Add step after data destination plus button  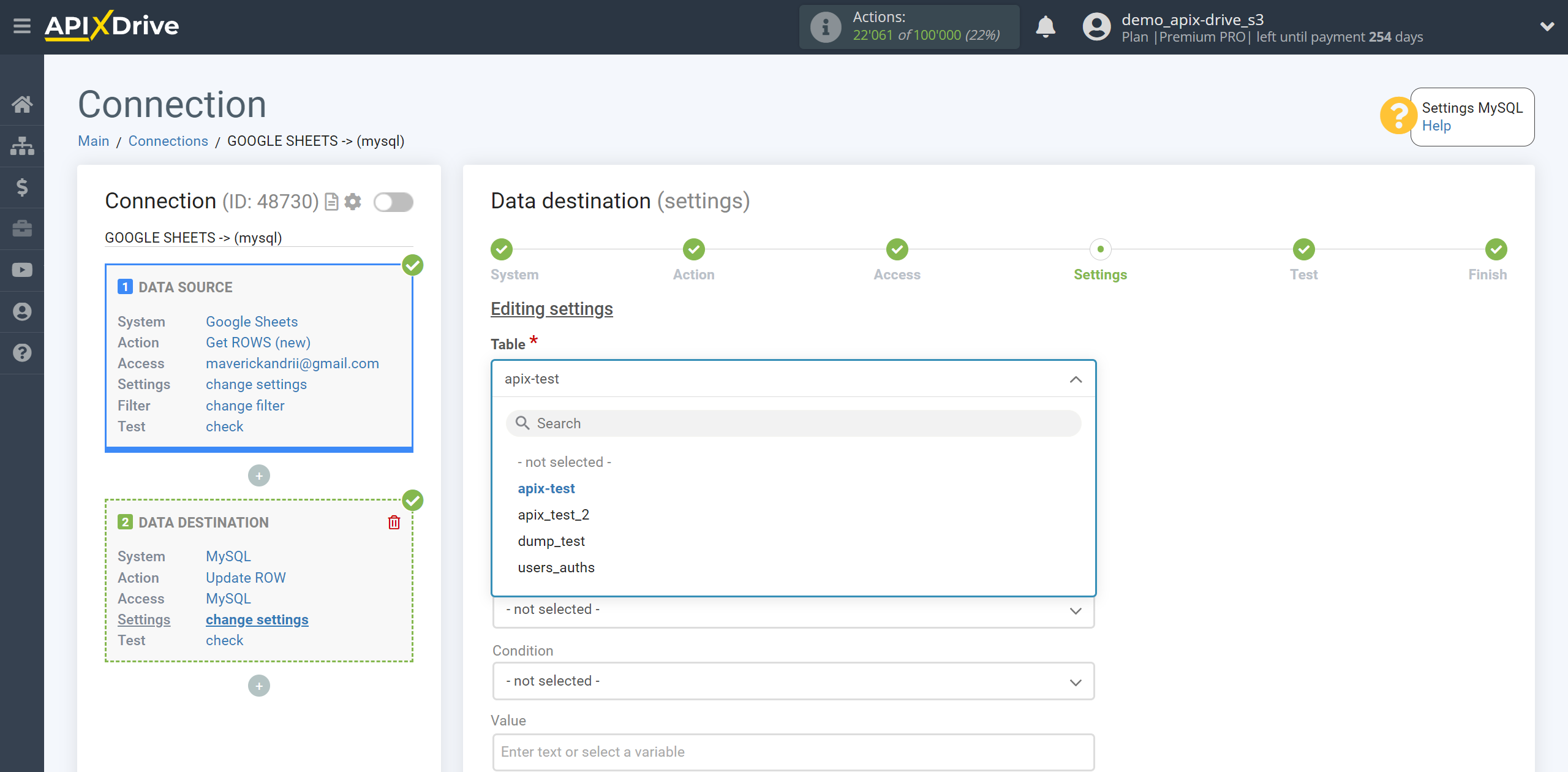click(x=259, y=686)
